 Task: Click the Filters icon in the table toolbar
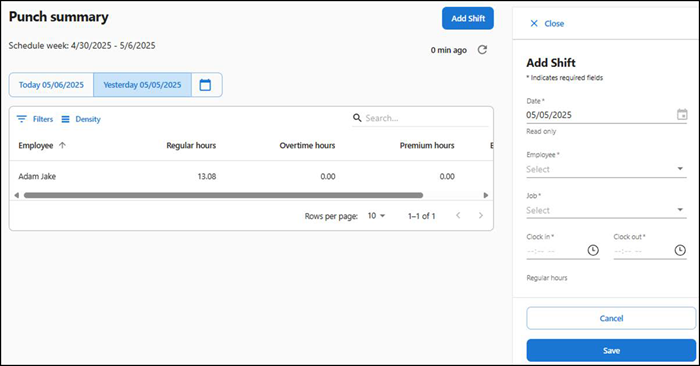[21, 119]
